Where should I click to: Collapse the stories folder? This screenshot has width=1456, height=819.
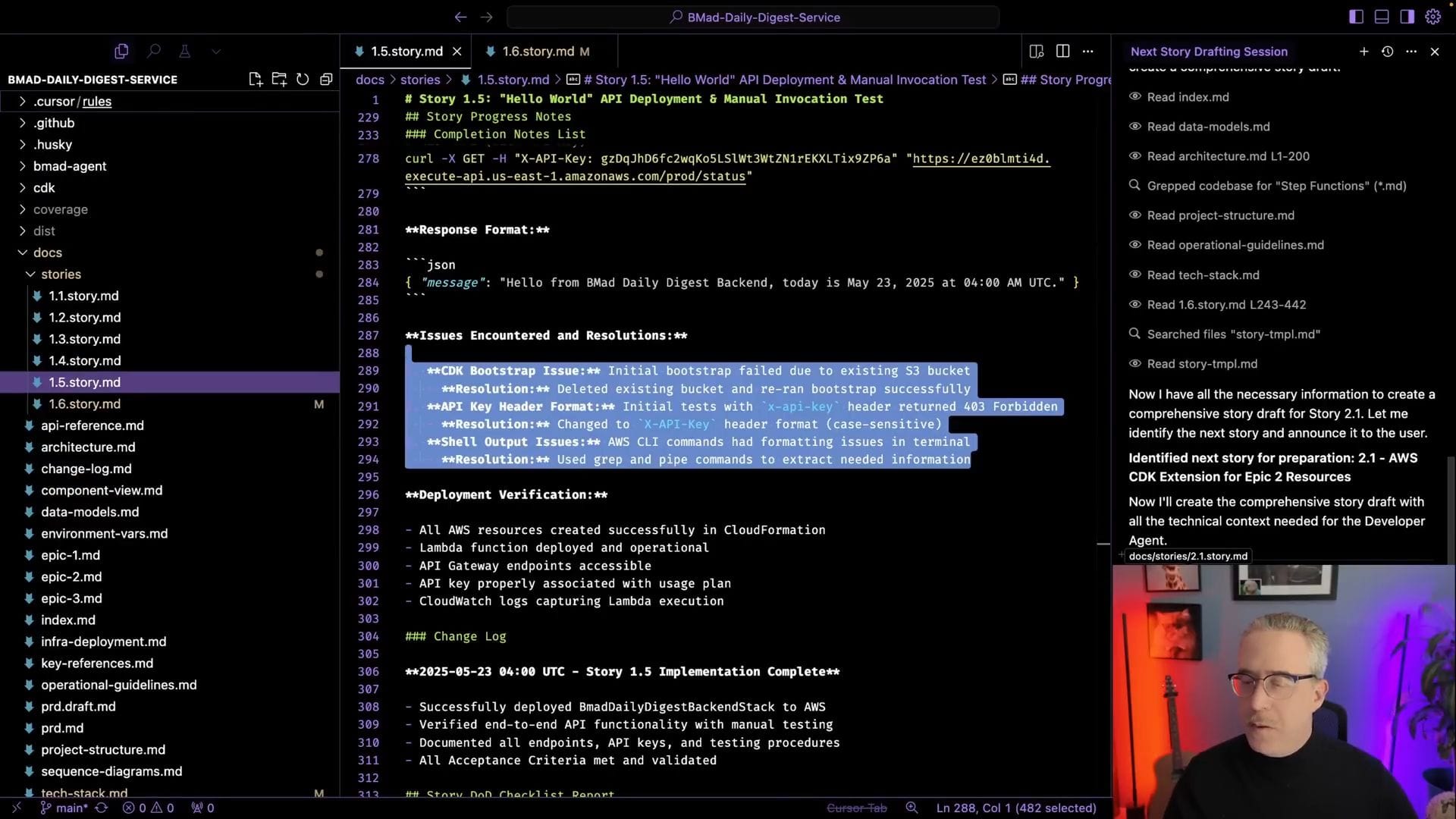coord(61,275)
